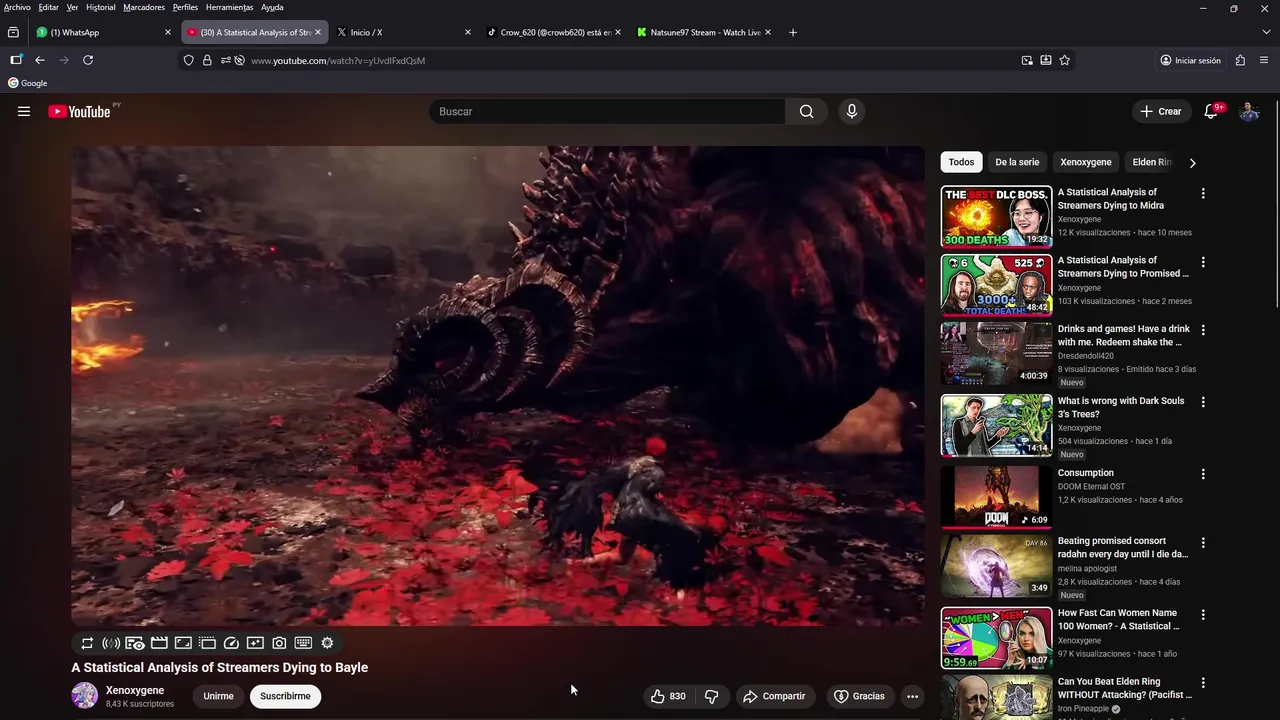Screen dimensions: 1280x720
Task: Select the Todos filter chip
Action: pos(961,162)
